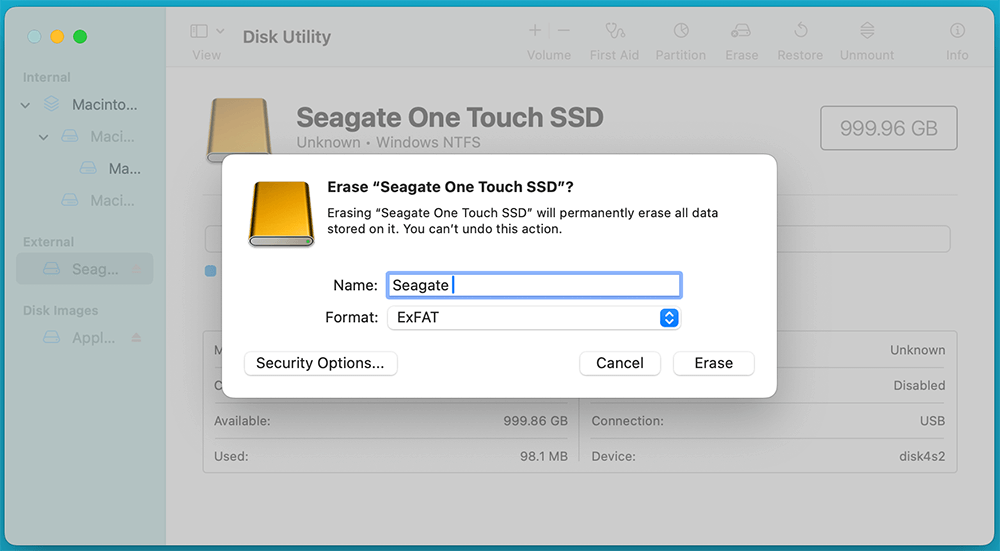Run First Aid from the stethoscope icon
This screenshot has width=1000, height=551.
[x=614, y=30]
